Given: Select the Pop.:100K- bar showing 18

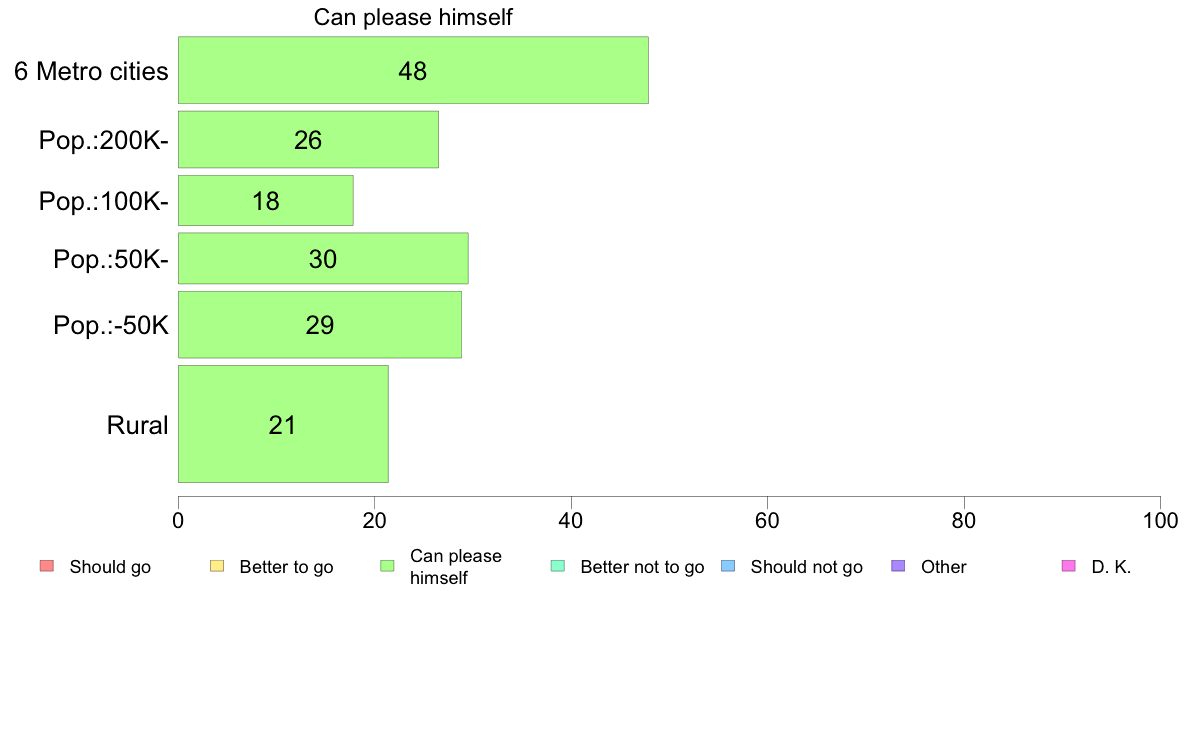Looking at the screenshot, I should [x=266, y=201].
